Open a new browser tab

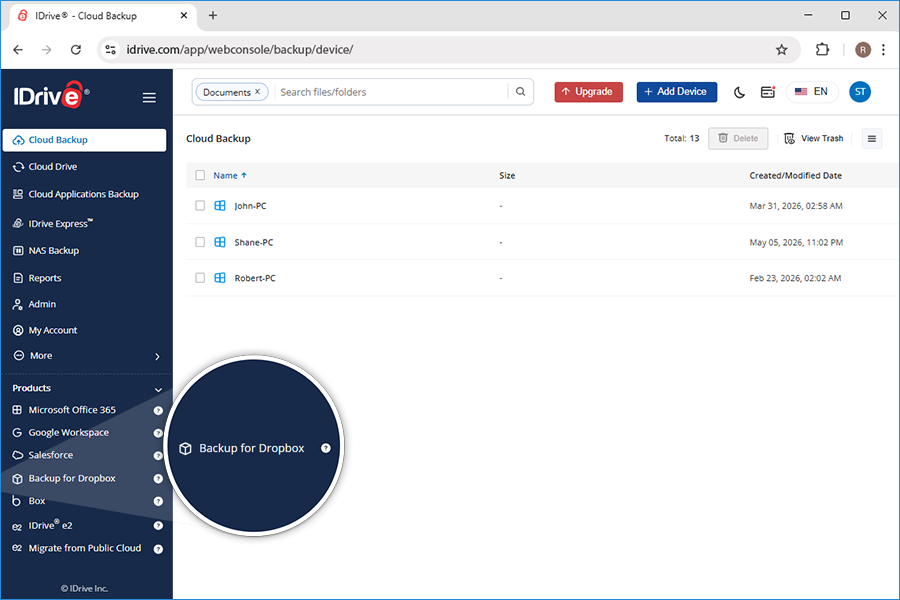[213, 16]
